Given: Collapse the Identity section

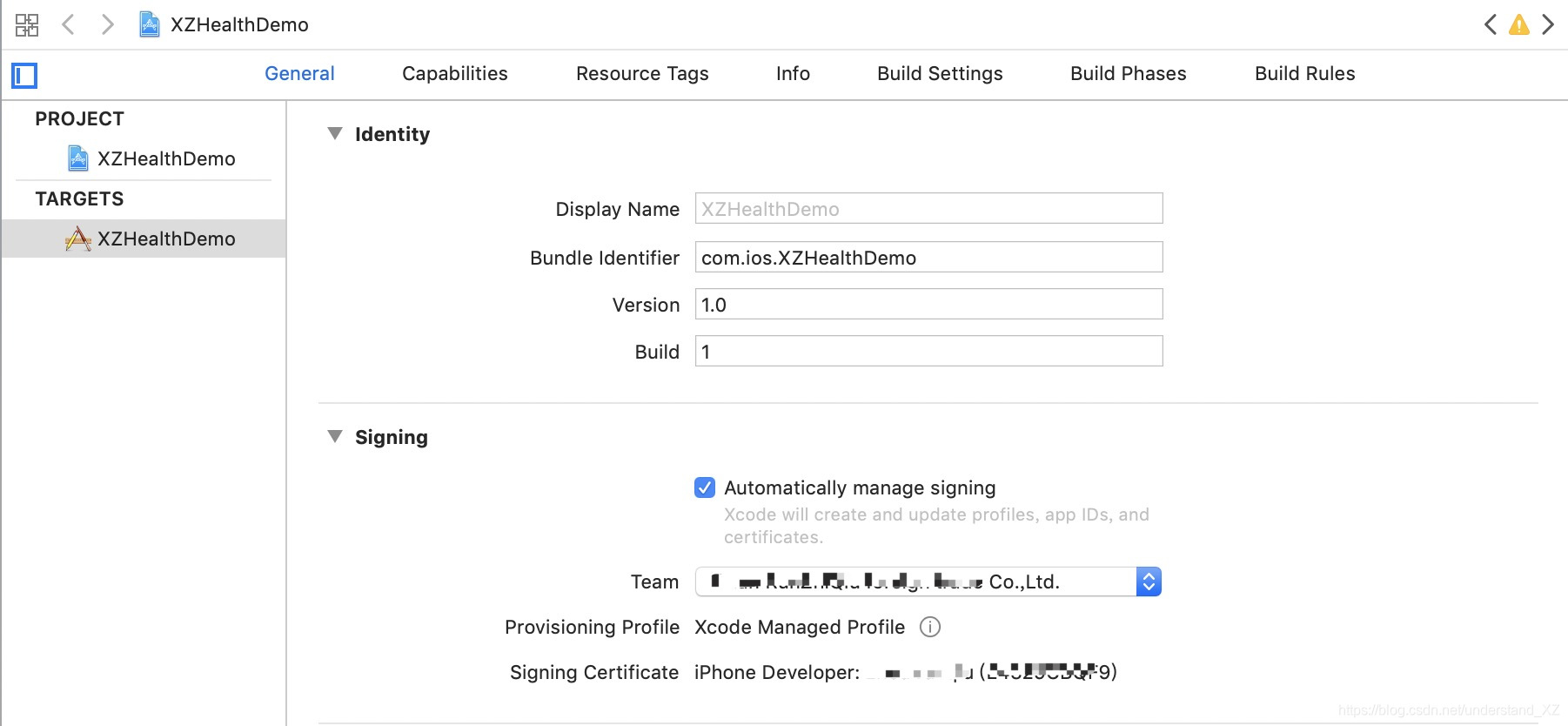Looking at the screenshot, I should coord(335,133).
